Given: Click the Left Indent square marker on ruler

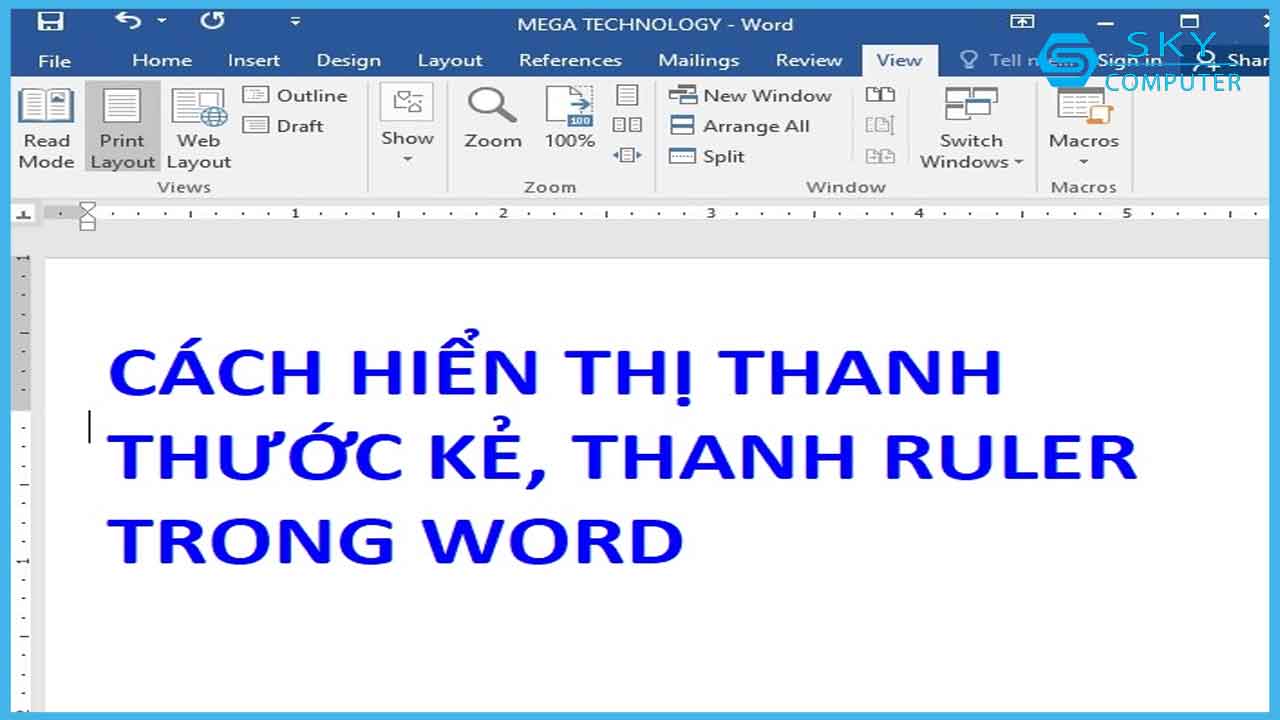Looking at the screenshot, I should click(x=87, y=225).
